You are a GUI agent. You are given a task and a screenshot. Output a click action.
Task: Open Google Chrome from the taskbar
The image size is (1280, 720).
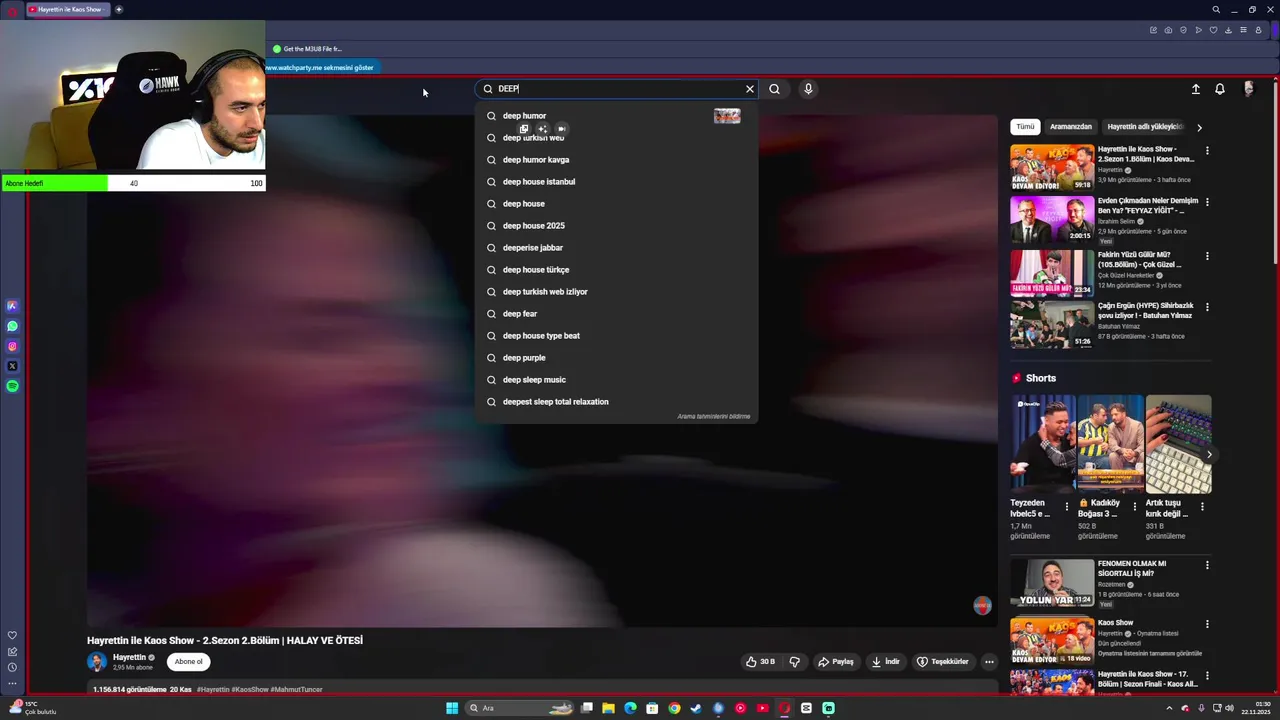tap(674, 708)
